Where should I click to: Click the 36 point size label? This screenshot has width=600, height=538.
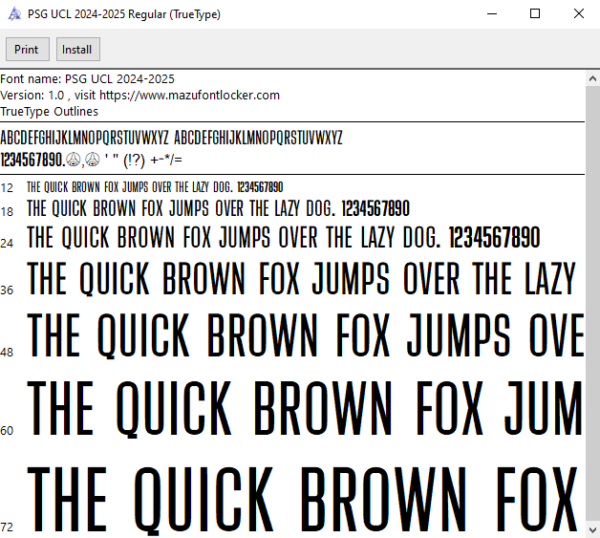[x=7, y=290]
